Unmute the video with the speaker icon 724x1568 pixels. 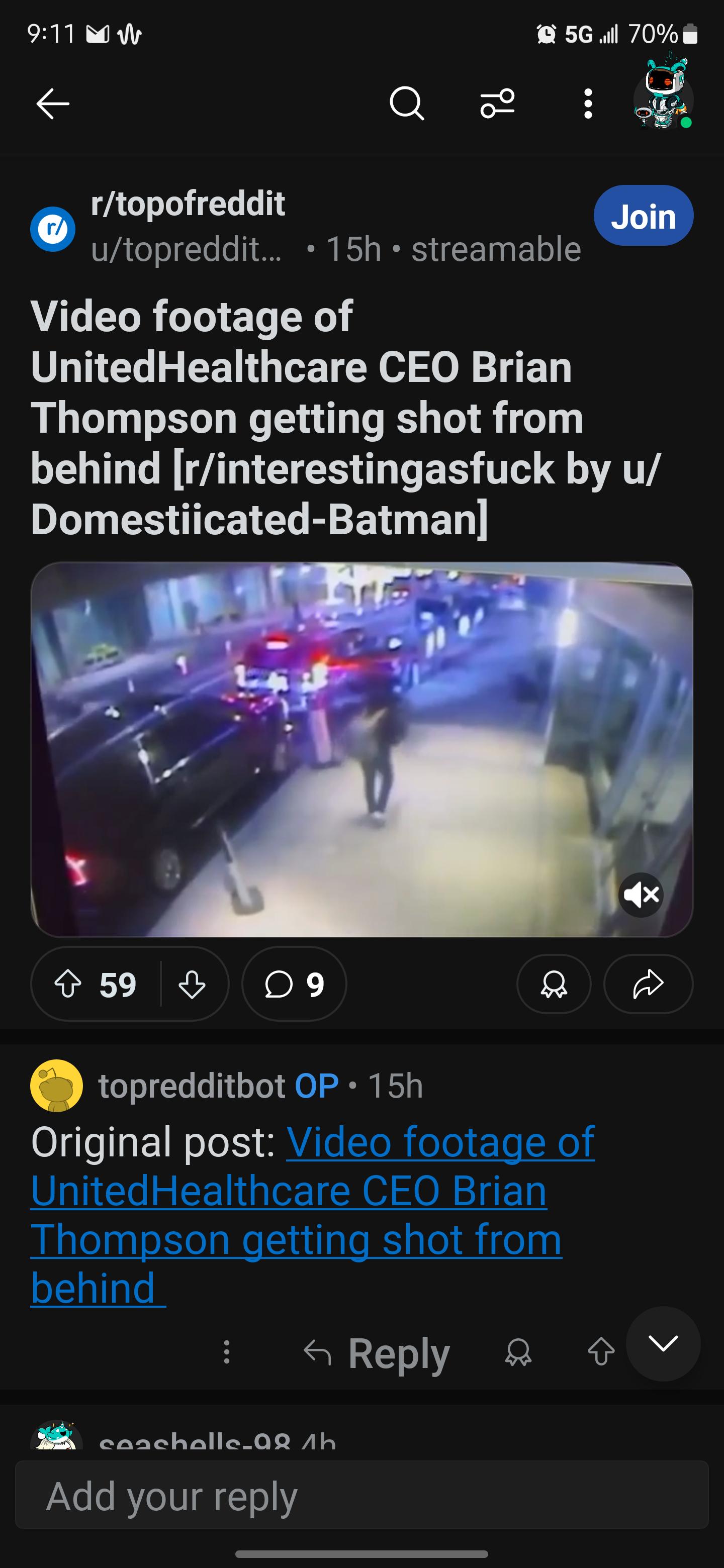[x=641, y=894]
